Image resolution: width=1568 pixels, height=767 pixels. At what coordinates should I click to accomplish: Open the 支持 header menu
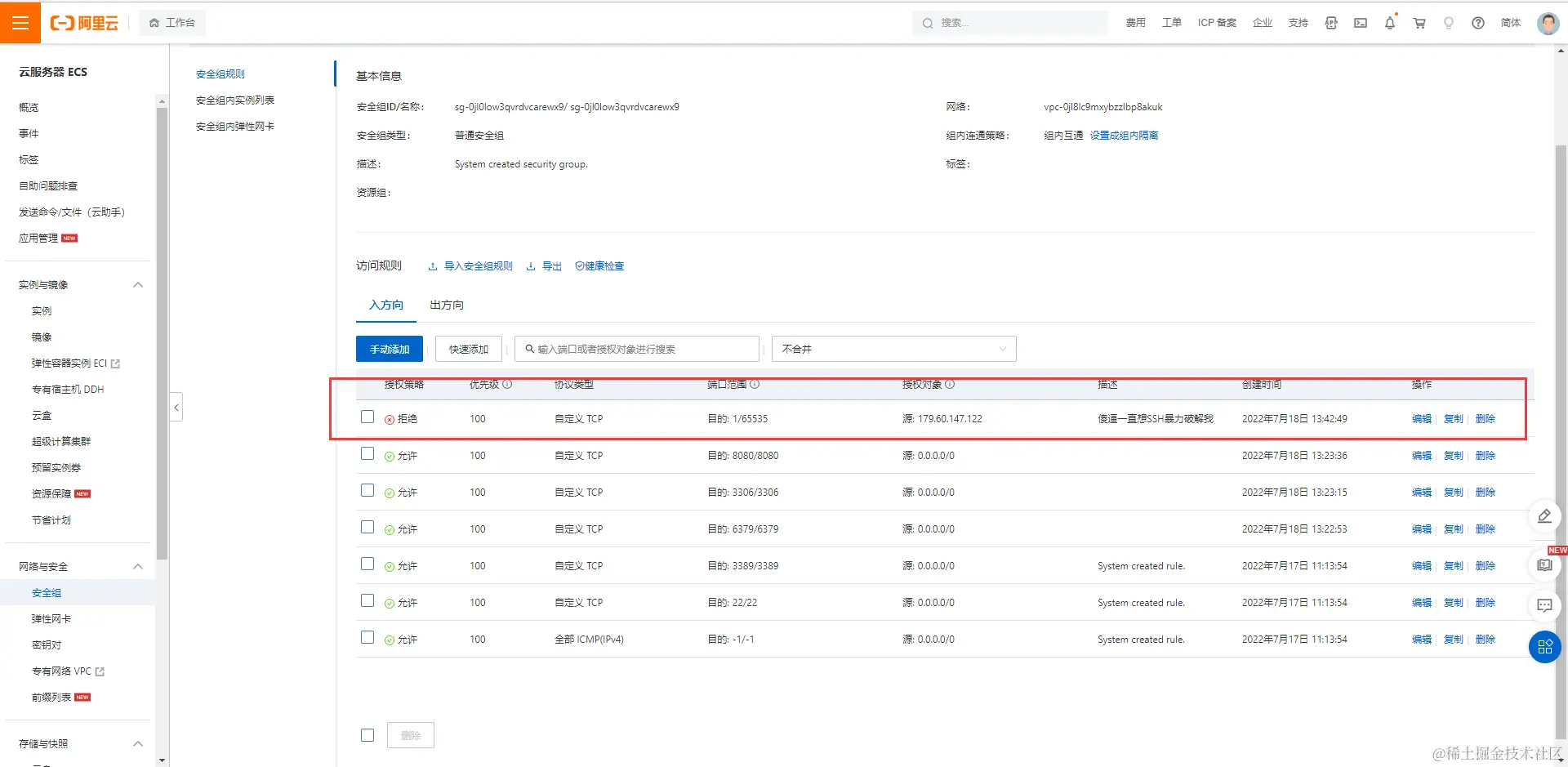pyautogui.click(x=1298, y=23)
